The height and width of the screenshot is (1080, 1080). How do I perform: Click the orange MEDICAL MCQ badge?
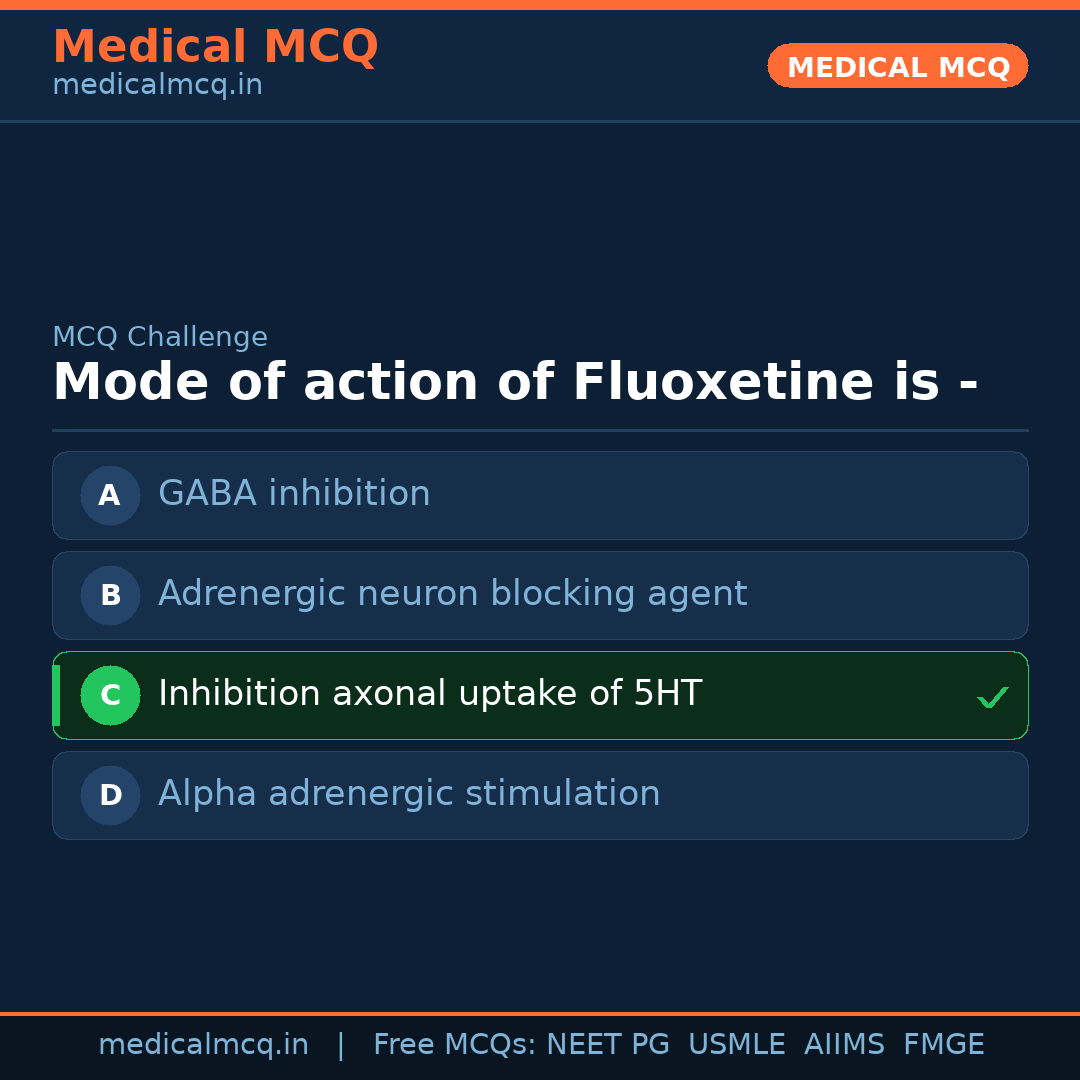coord(897,66)
